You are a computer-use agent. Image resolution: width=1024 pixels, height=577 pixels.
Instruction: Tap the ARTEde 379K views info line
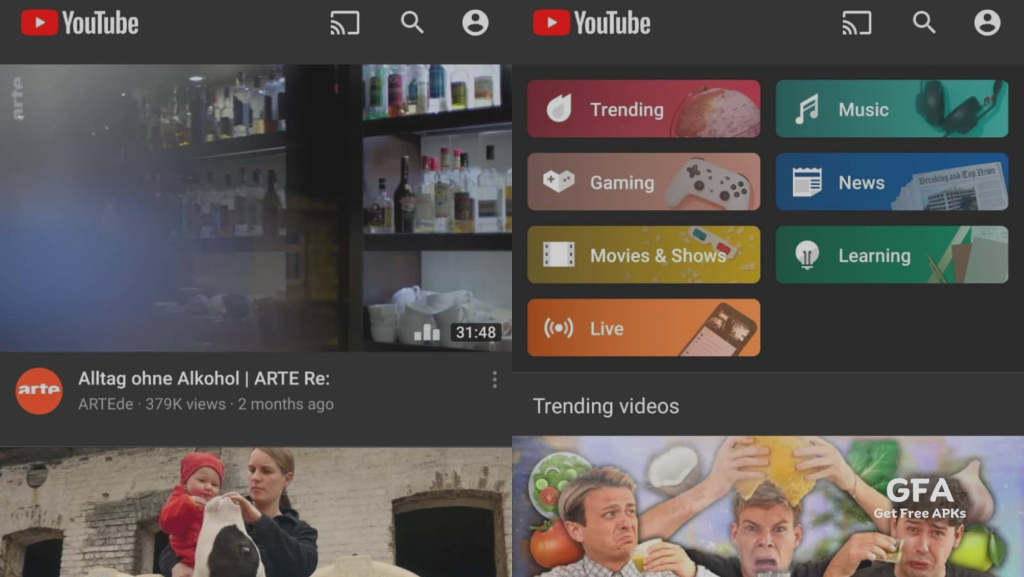pos(206,404)
